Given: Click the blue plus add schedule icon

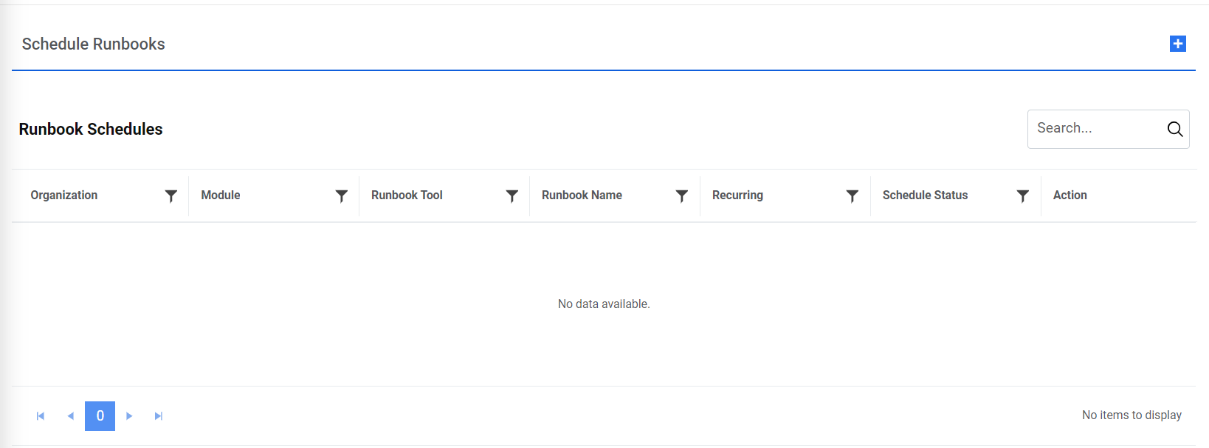Looking at the screenshot, I should [1177, 44].
